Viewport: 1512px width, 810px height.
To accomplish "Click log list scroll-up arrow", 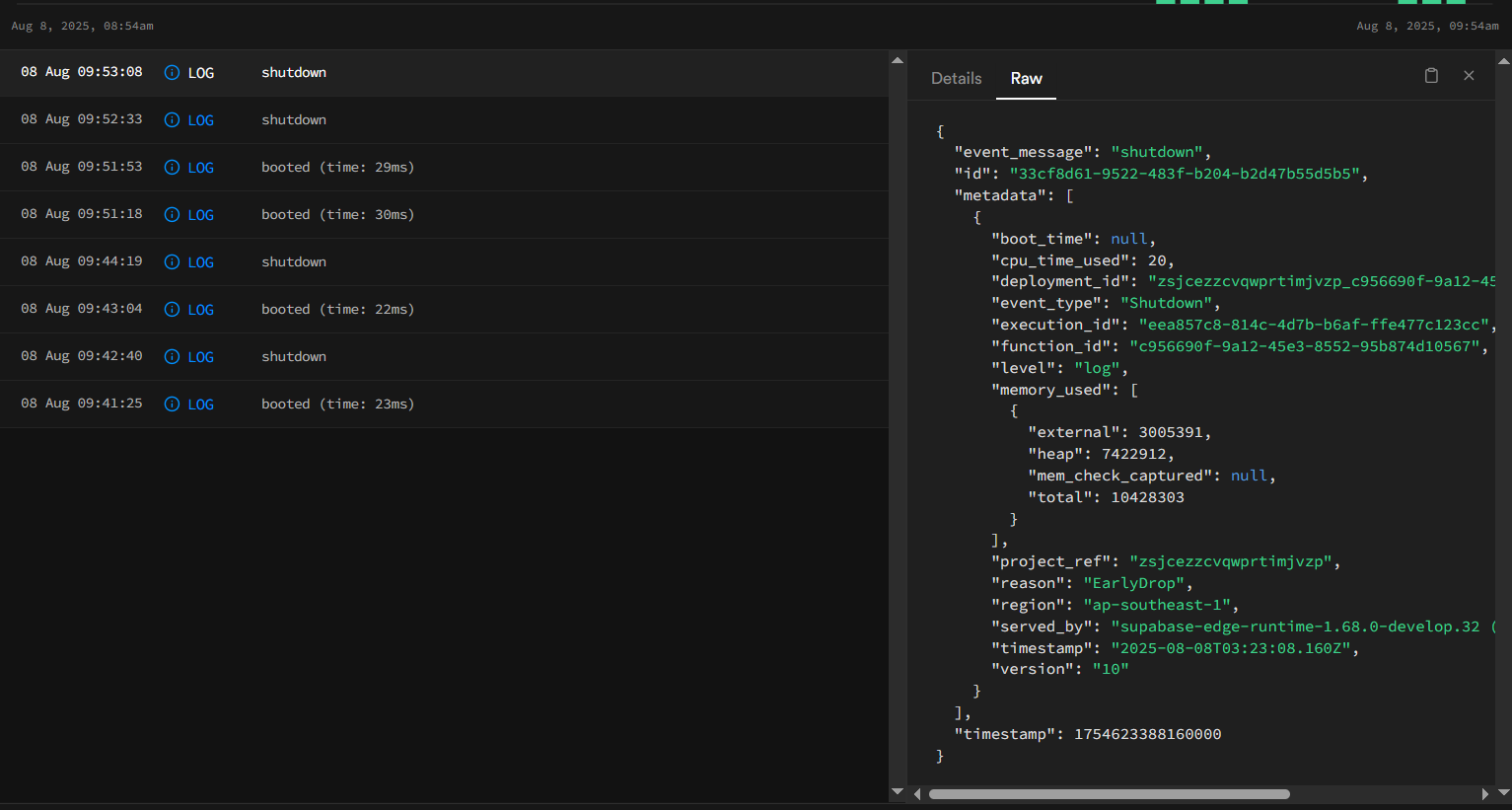I will [898, 60].
